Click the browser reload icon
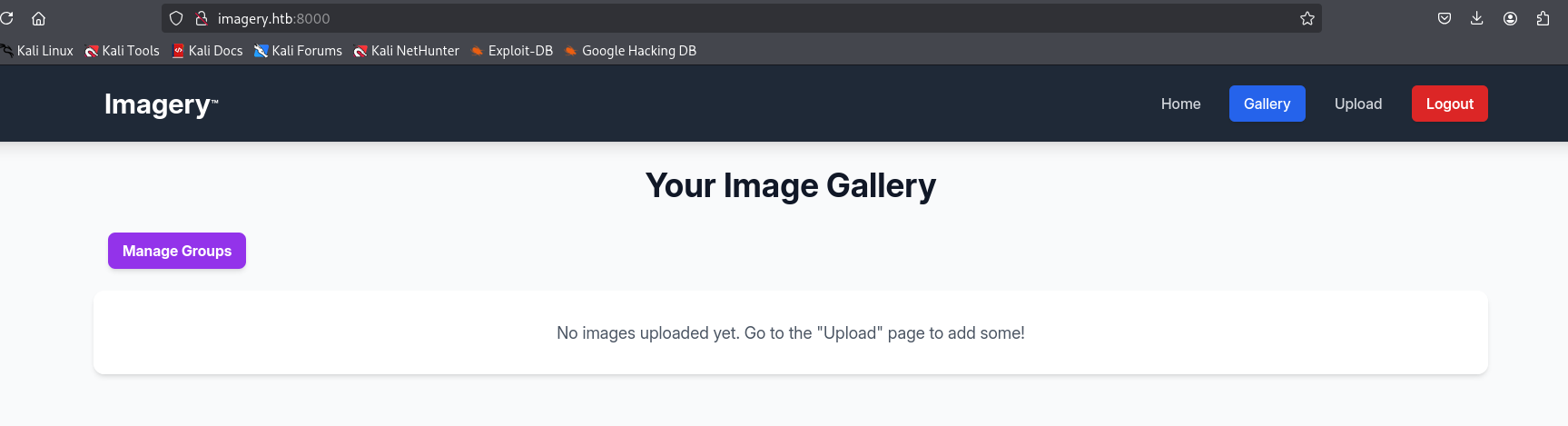 pos(7,18)
